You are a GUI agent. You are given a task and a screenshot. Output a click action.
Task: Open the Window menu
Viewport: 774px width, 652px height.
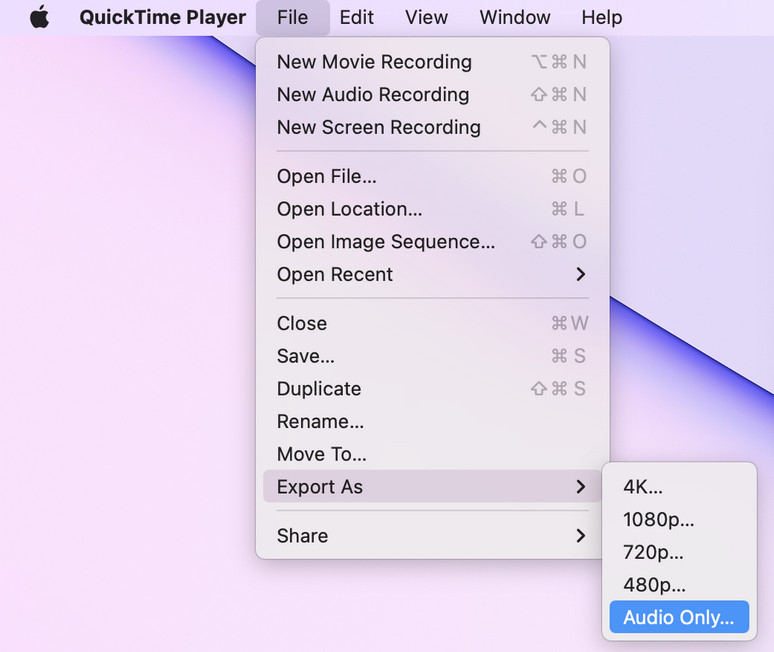coord(515,17)
